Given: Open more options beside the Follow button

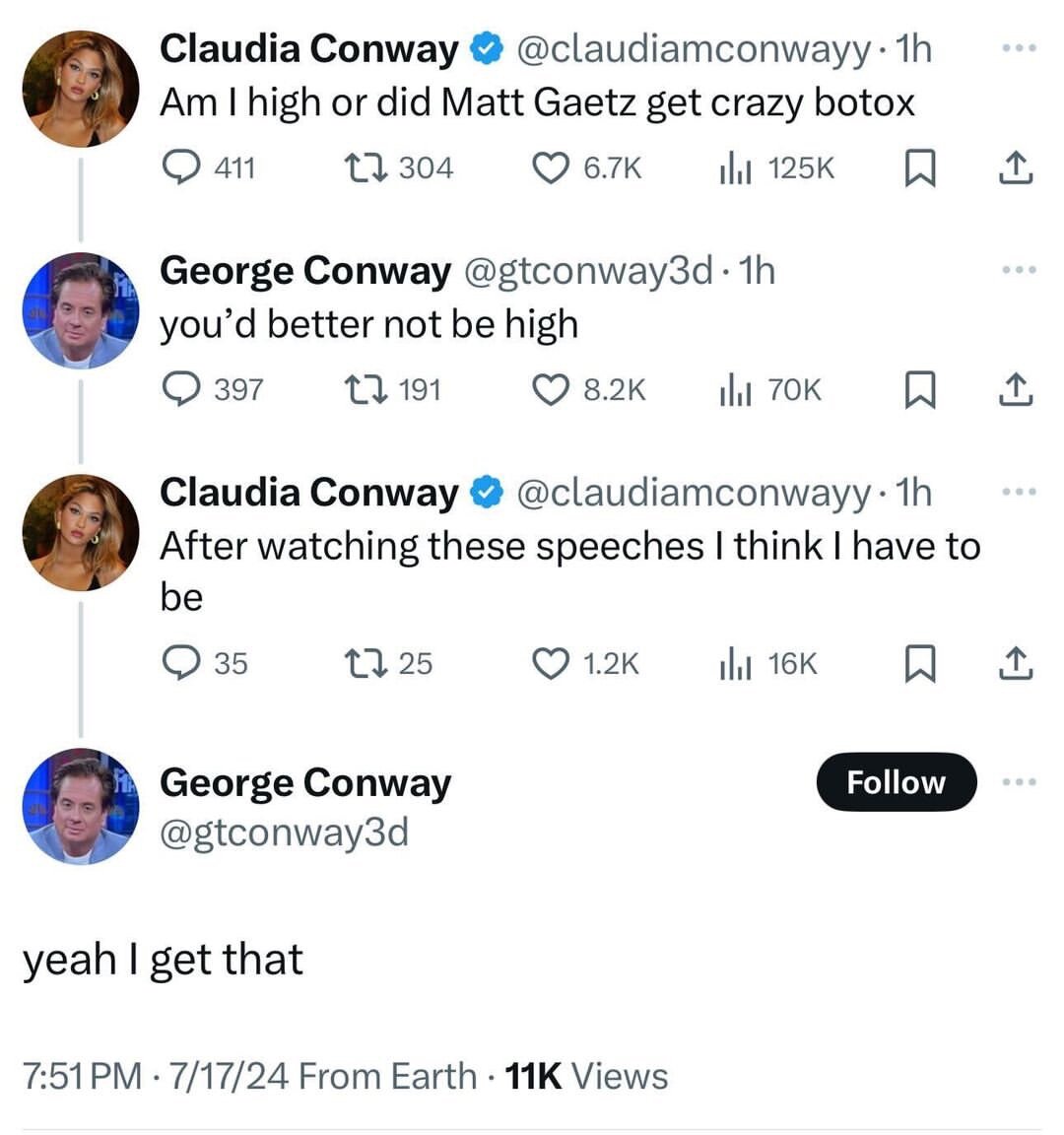Looking at the screenshot, I should click(x=1018, y=782).
